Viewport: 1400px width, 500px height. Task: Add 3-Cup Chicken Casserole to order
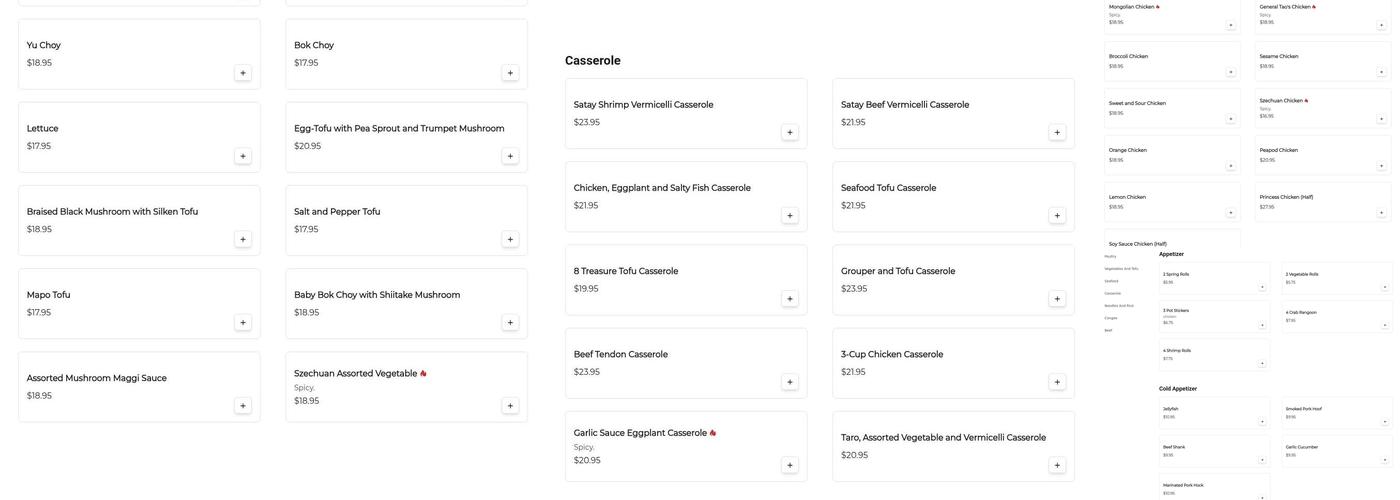[x=1057, y=382]
